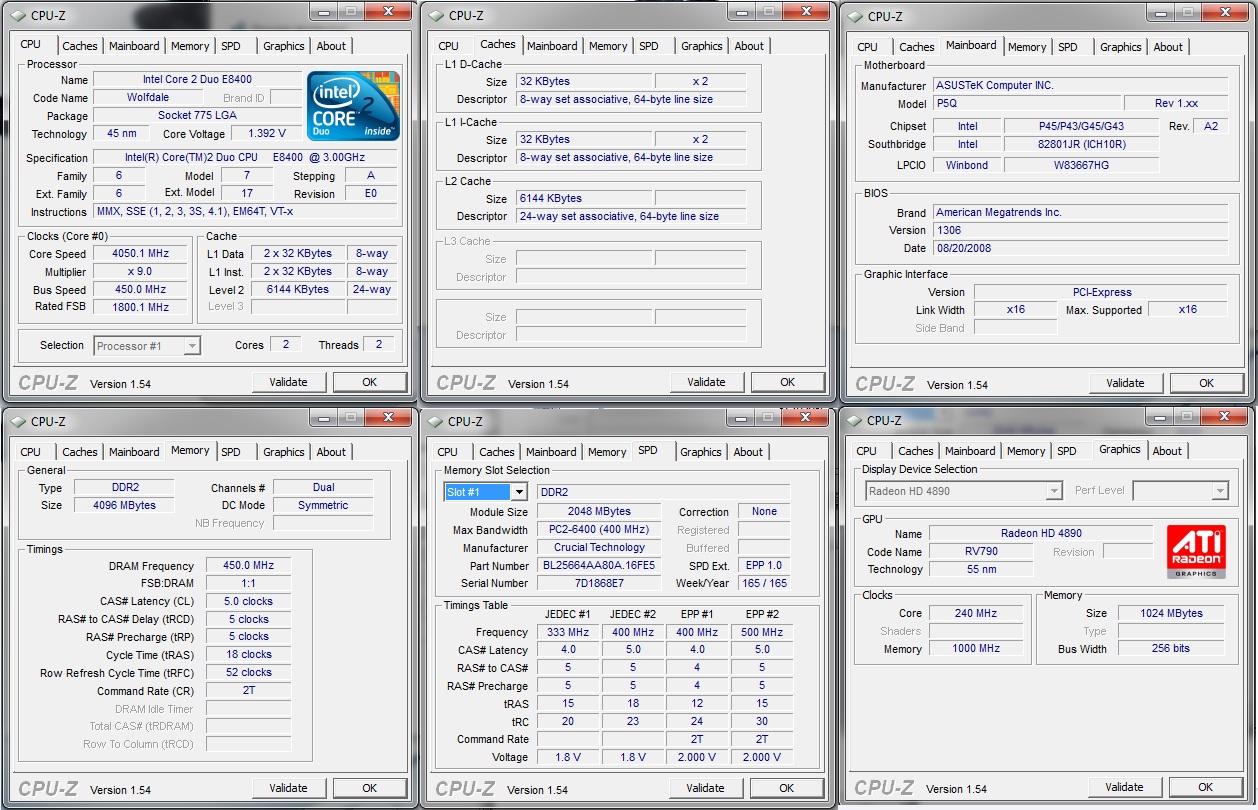
Task: Click CPU-Z title icon in Mainboard window
Action: (853, 16)
